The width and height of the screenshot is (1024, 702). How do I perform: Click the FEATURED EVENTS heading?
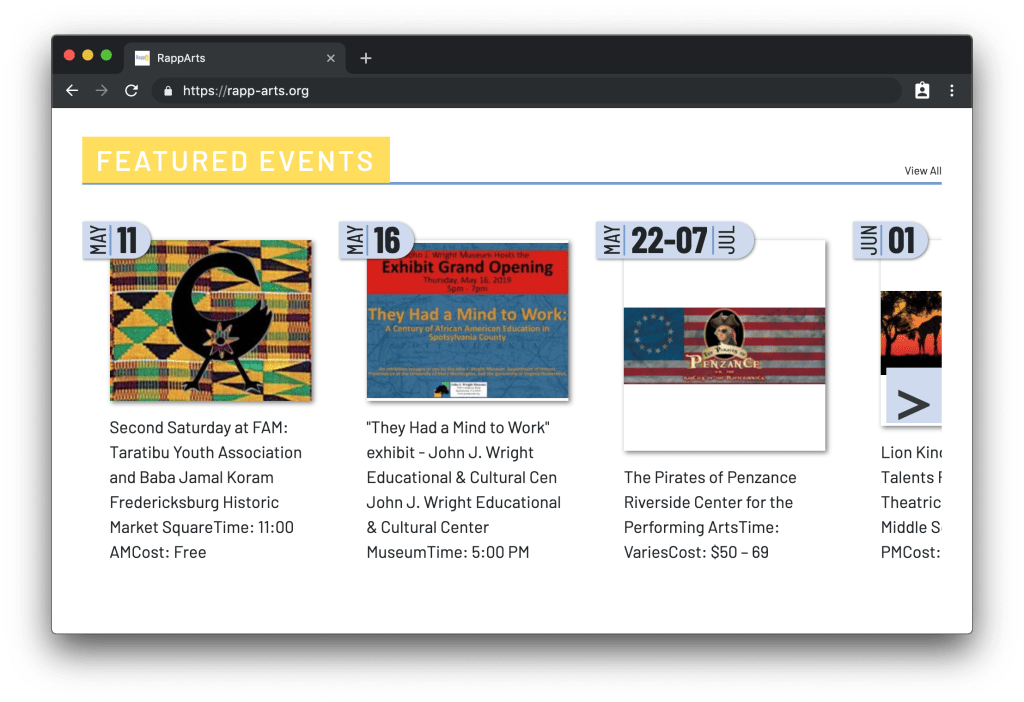[x=236, y=160]
